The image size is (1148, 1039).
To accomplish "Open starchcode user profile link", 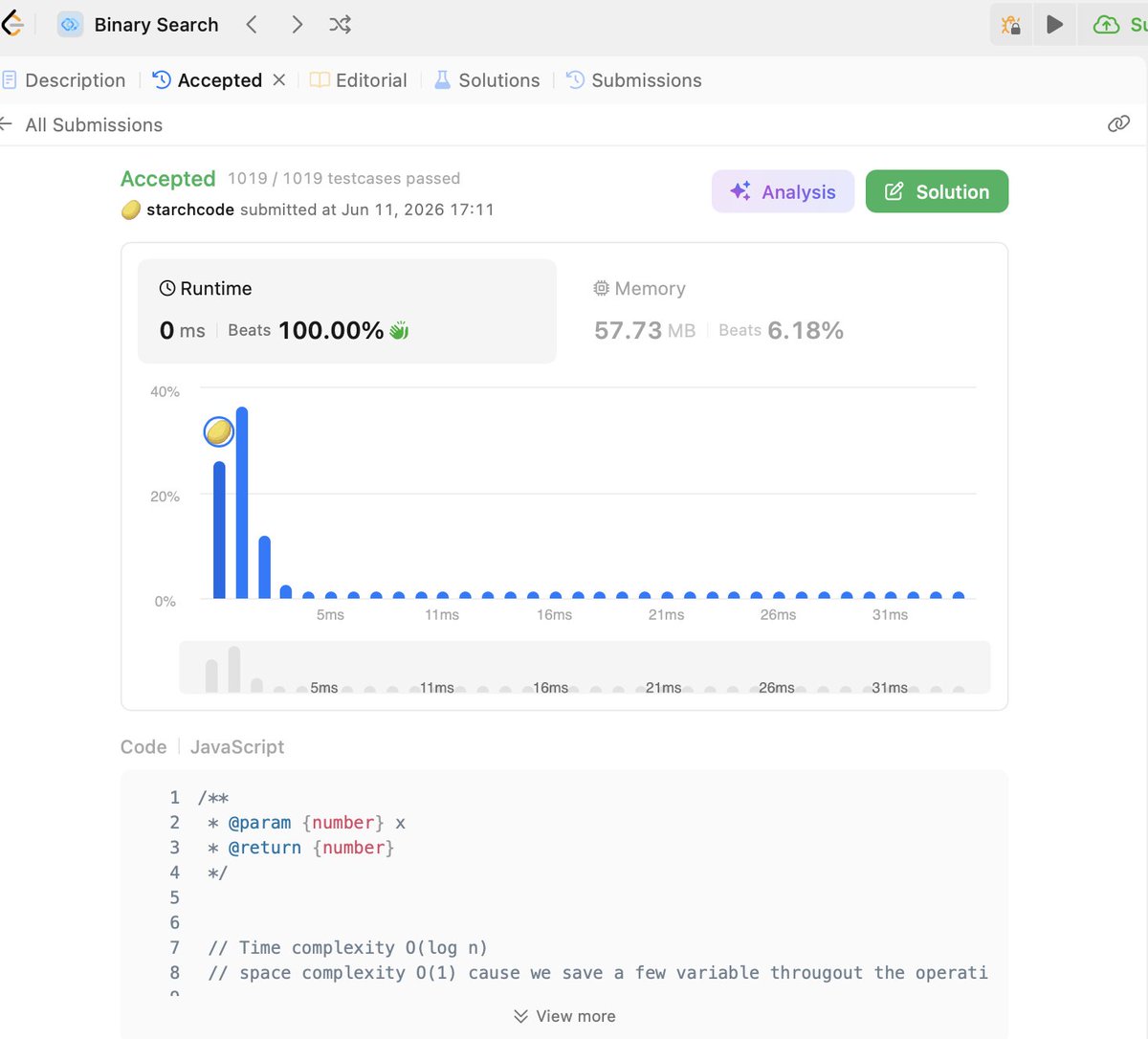I will (190, 210).
